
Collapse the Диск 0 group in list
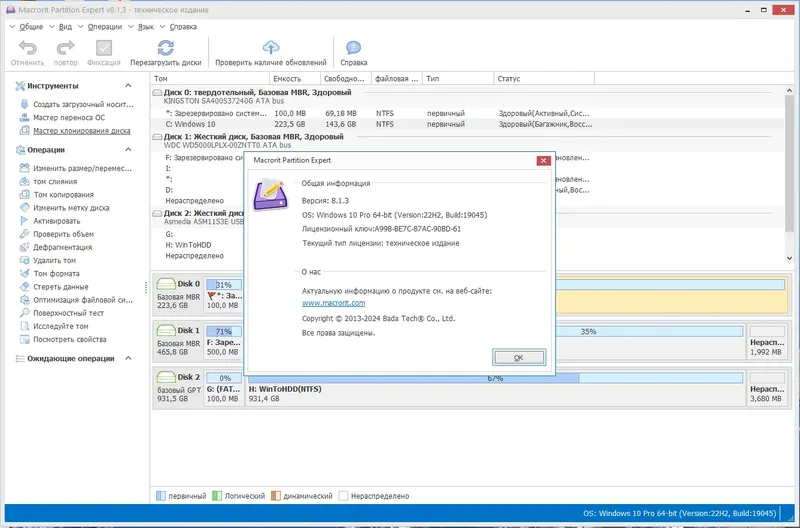click(158, 93)
